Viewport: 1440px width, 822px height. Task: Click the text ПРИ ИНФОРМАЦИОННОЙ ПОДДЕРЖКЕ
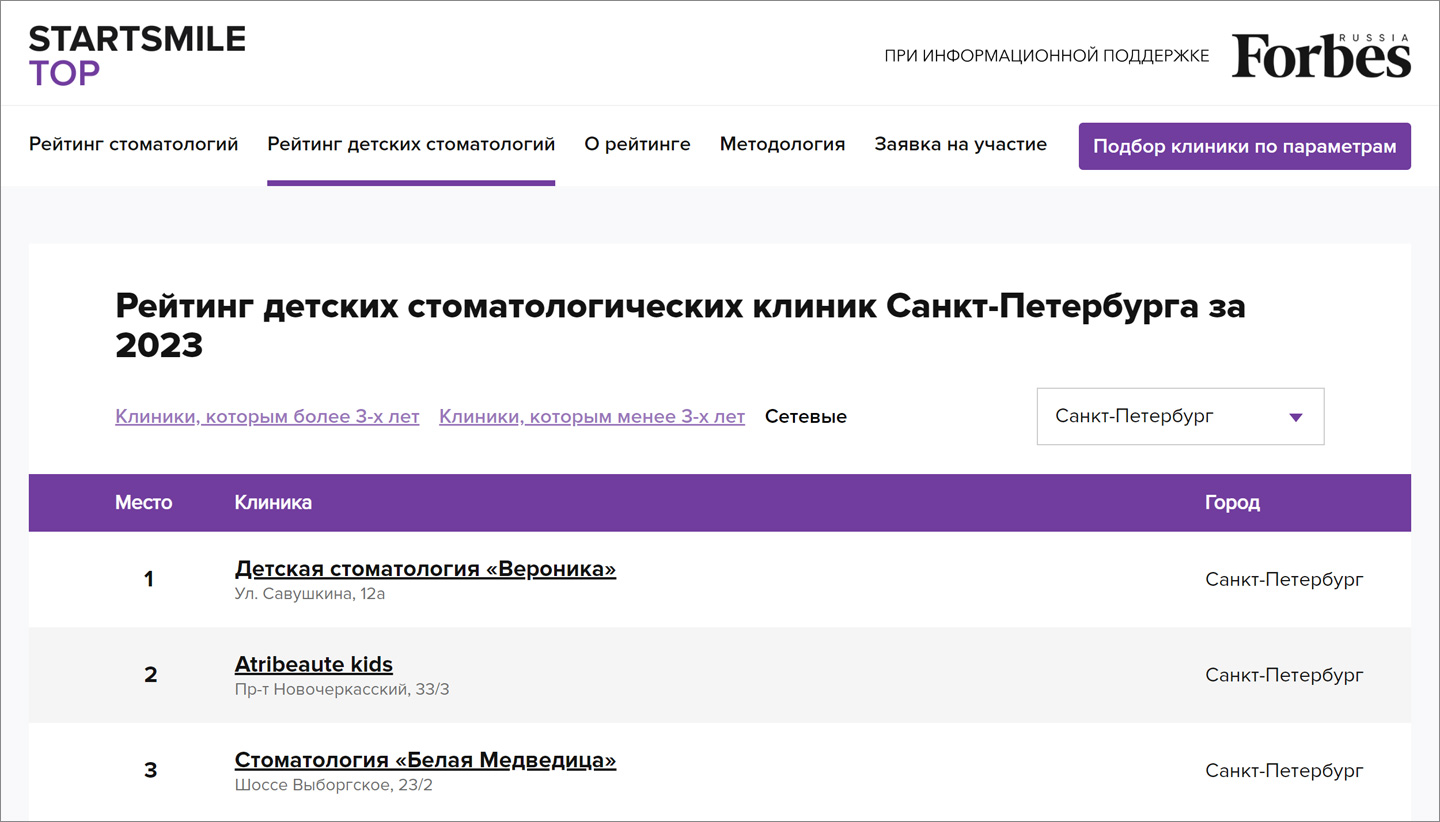[x=1047, y=56]
